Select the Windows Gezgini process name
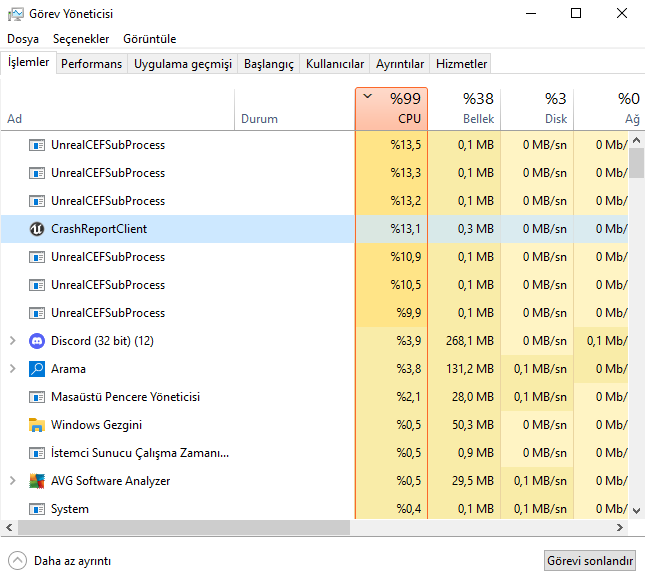Viewport: 645px width, 585px height. click(96, 425)
